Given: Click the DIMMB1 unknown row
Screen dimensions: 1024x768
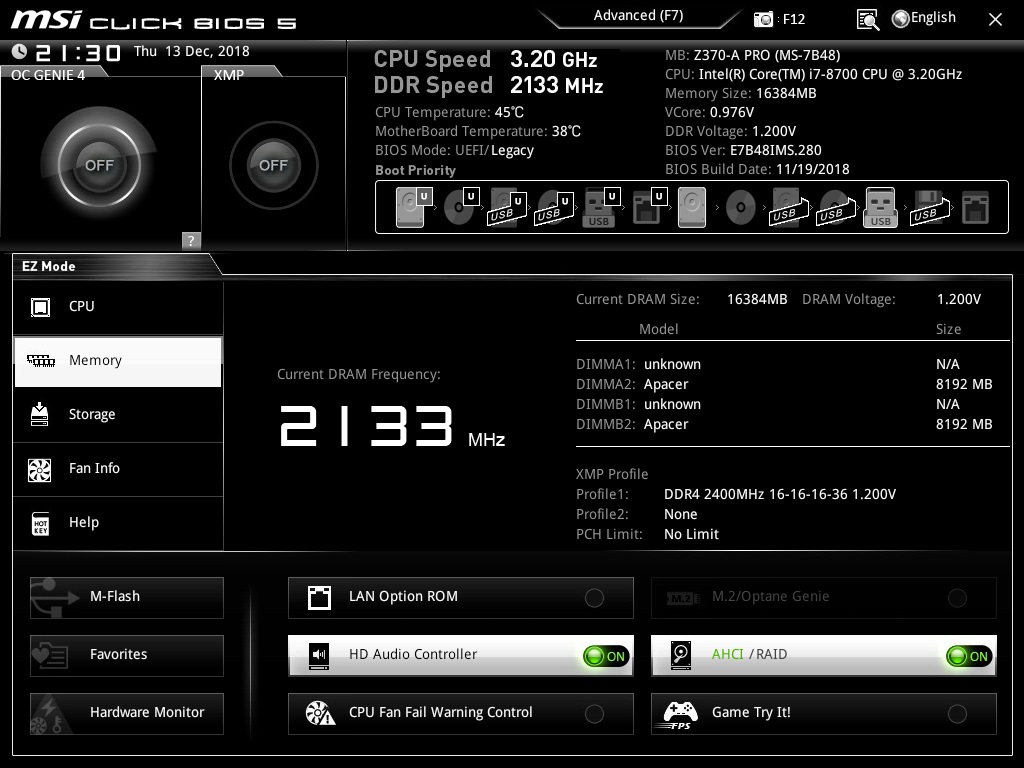Looking at the screenshot, I should [784, 404].
